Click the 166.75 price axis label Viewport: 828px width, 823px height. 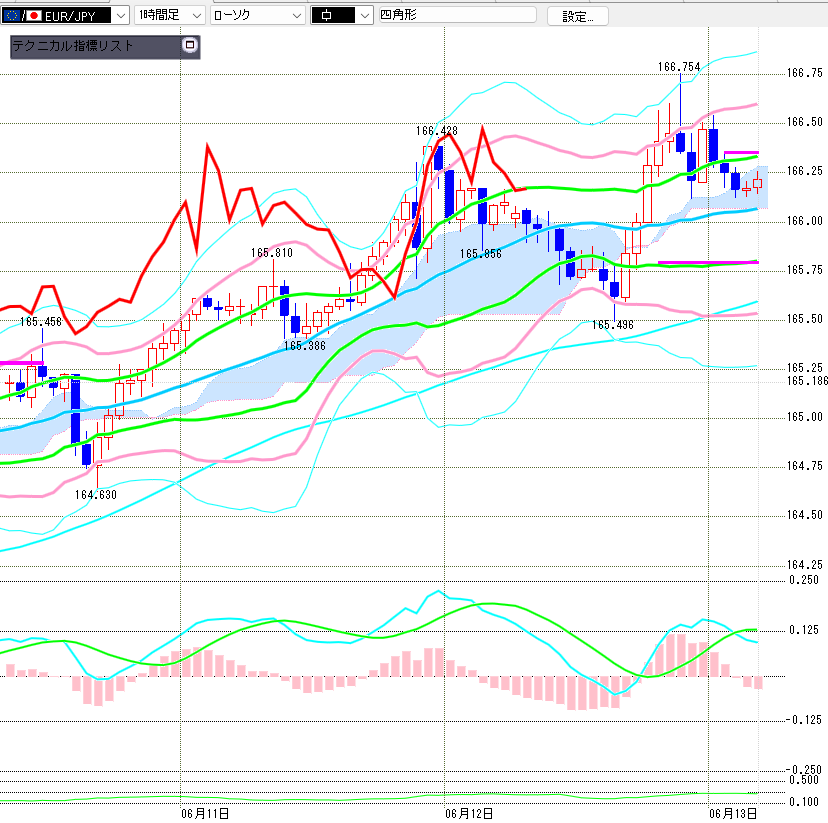click(x=805, y=73)
